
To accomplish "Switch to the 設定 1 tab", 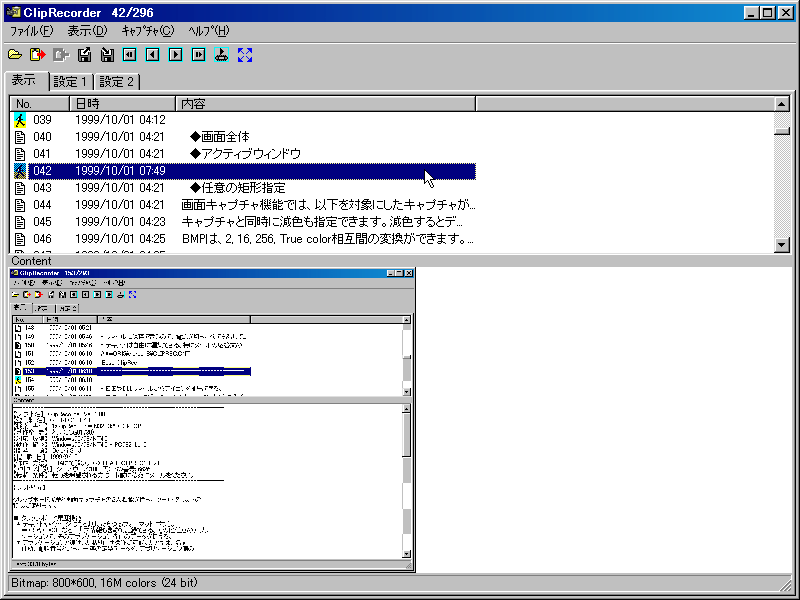I will point(71,82).
